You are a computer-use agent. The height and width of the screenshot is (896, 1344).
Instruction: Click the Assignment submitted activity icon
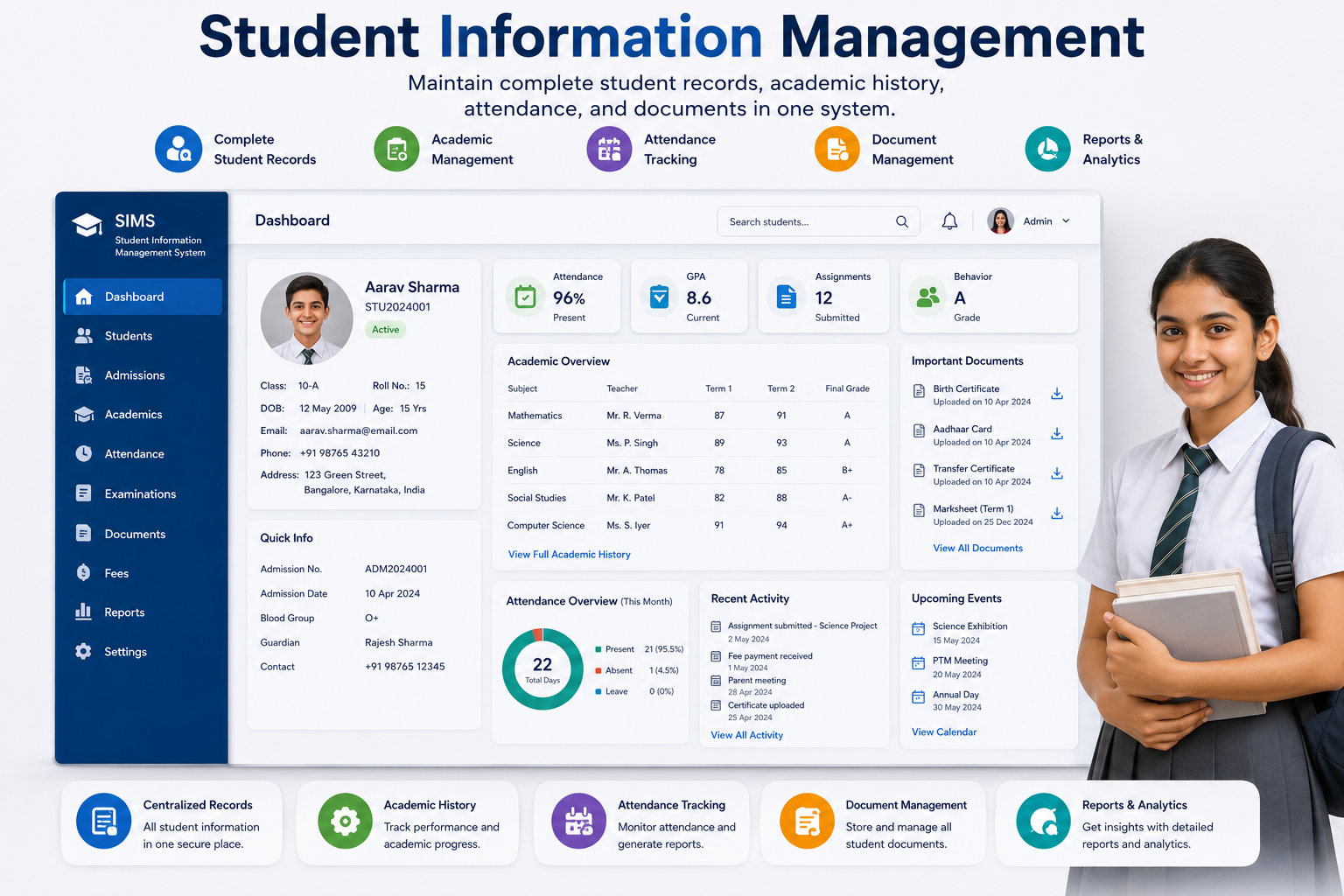click(x=716, y=626)
